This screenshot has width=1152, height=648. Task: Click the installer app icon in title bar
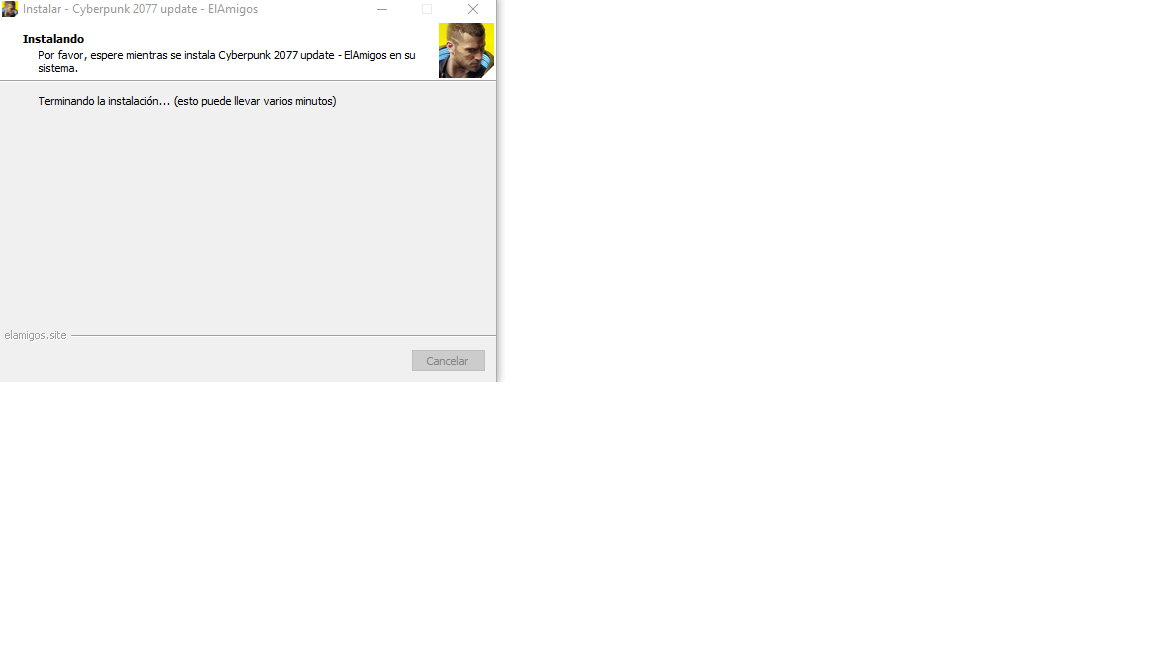click(10, 9)
